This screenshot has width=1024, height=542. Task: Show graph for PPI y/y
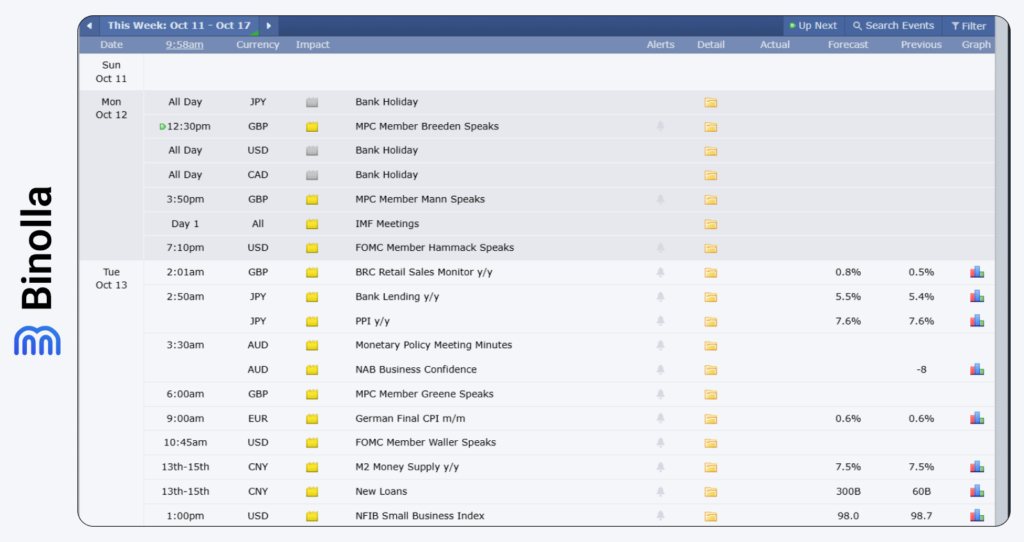click(x=977, y=320)
